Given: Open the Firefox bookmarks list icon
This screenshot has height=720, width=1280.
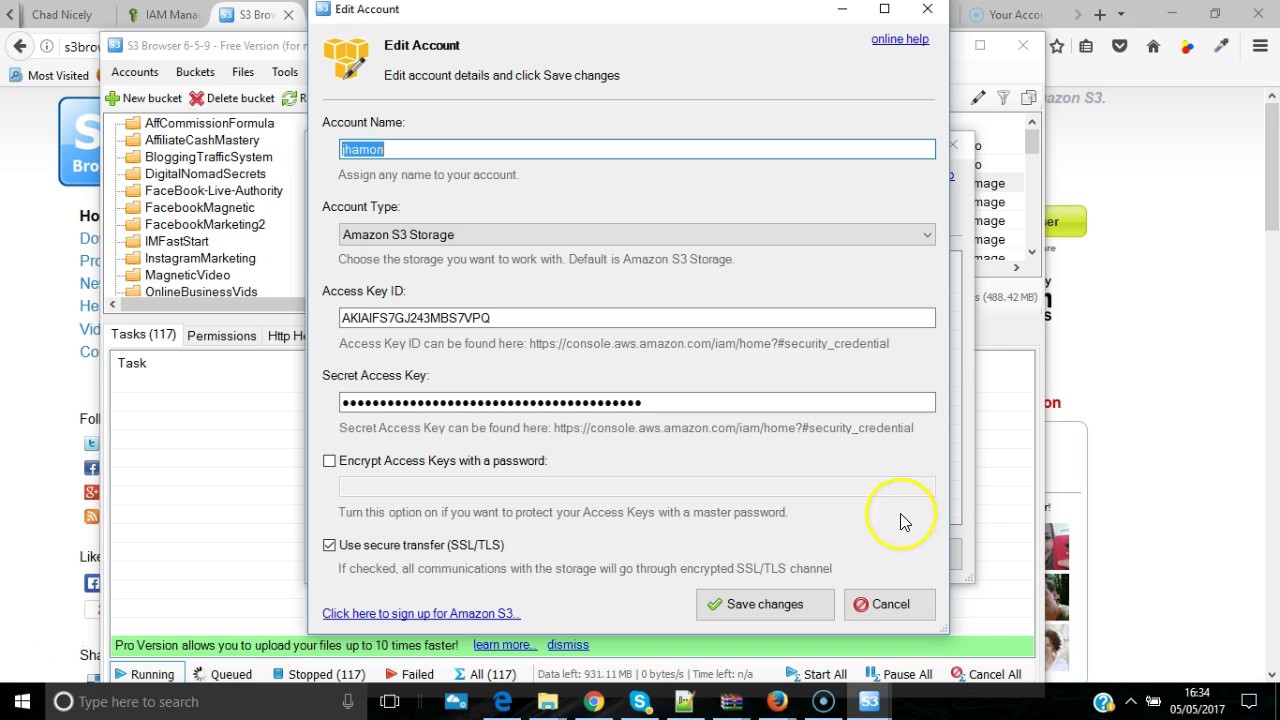Looking at the screenshot, I should (1086, 46).
